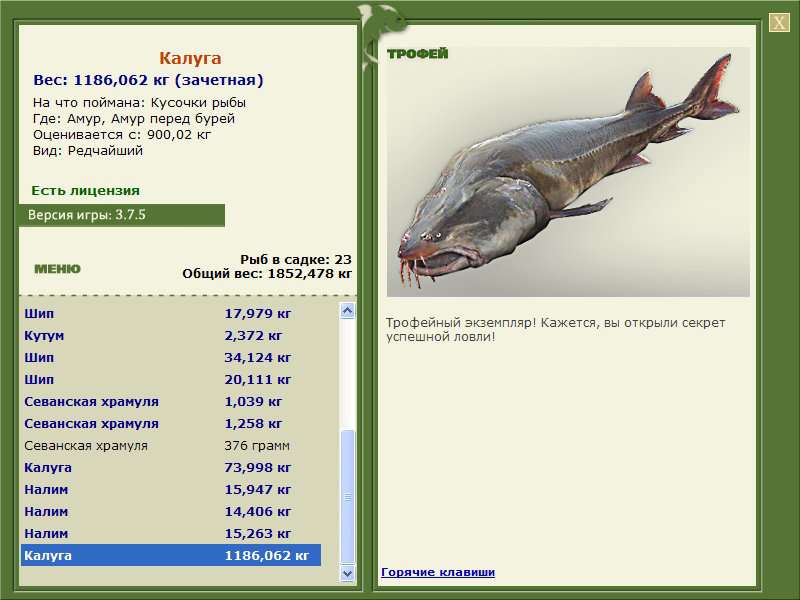Open the МЕНЮ menu
This screenshot has height=600, width=800.
pos(57,269)
